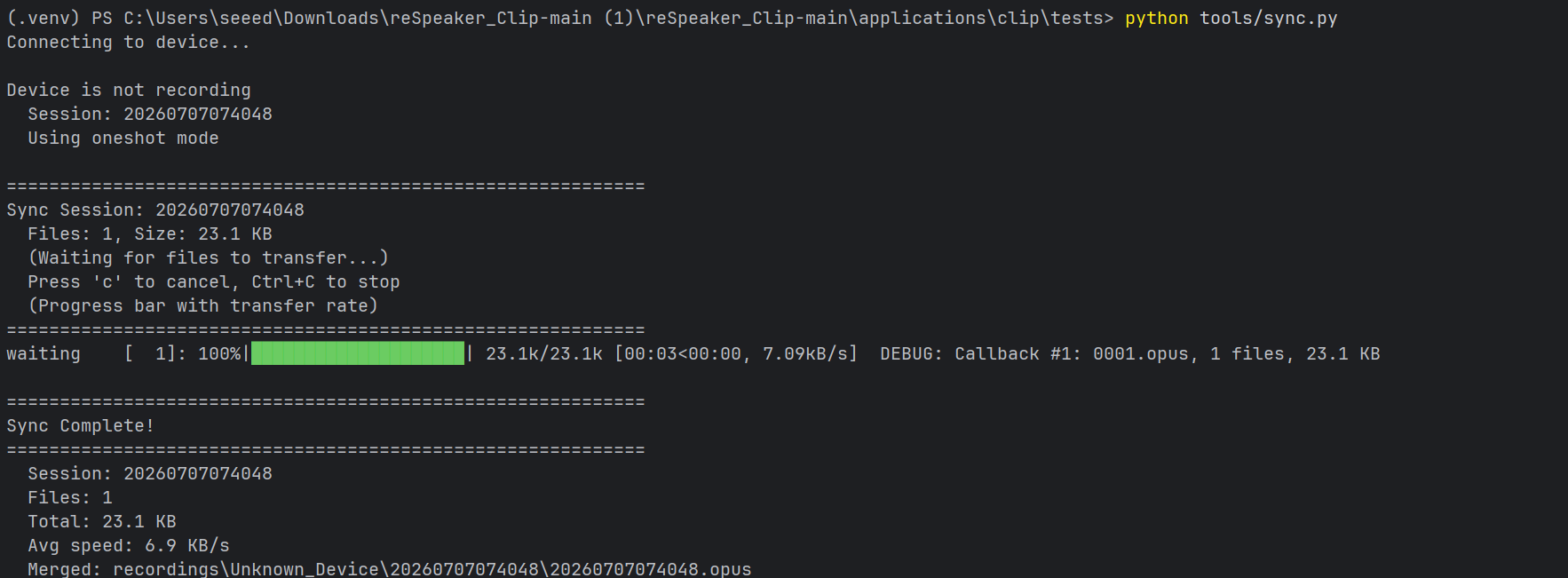Screen dimensions: 1568x578
Task: Click the 0001.opus filename in debug output
Action: (x=1140, y=354)
